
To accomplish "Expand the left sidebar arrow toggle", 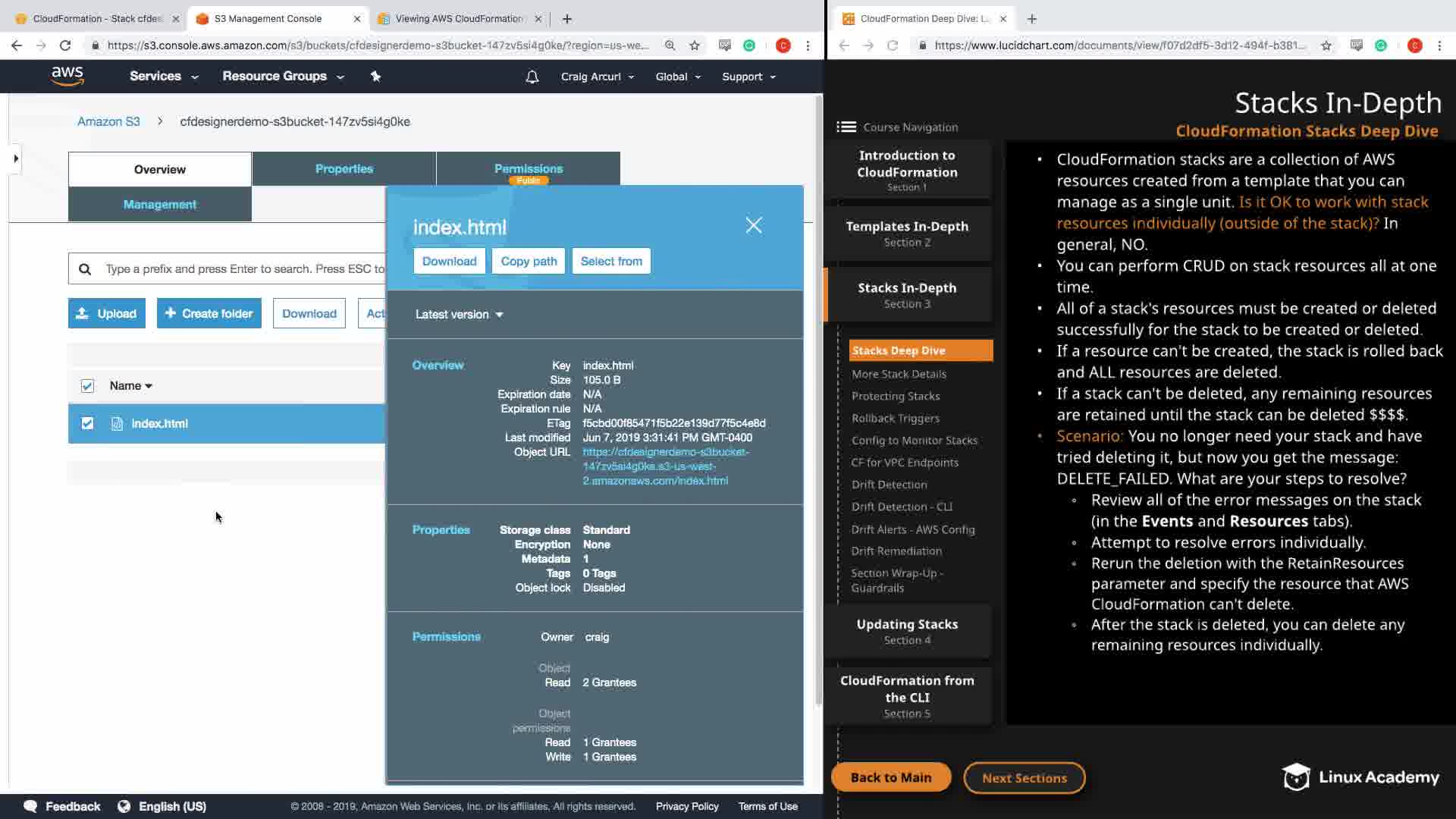I will pyautogui.click(x=16, y=158).
